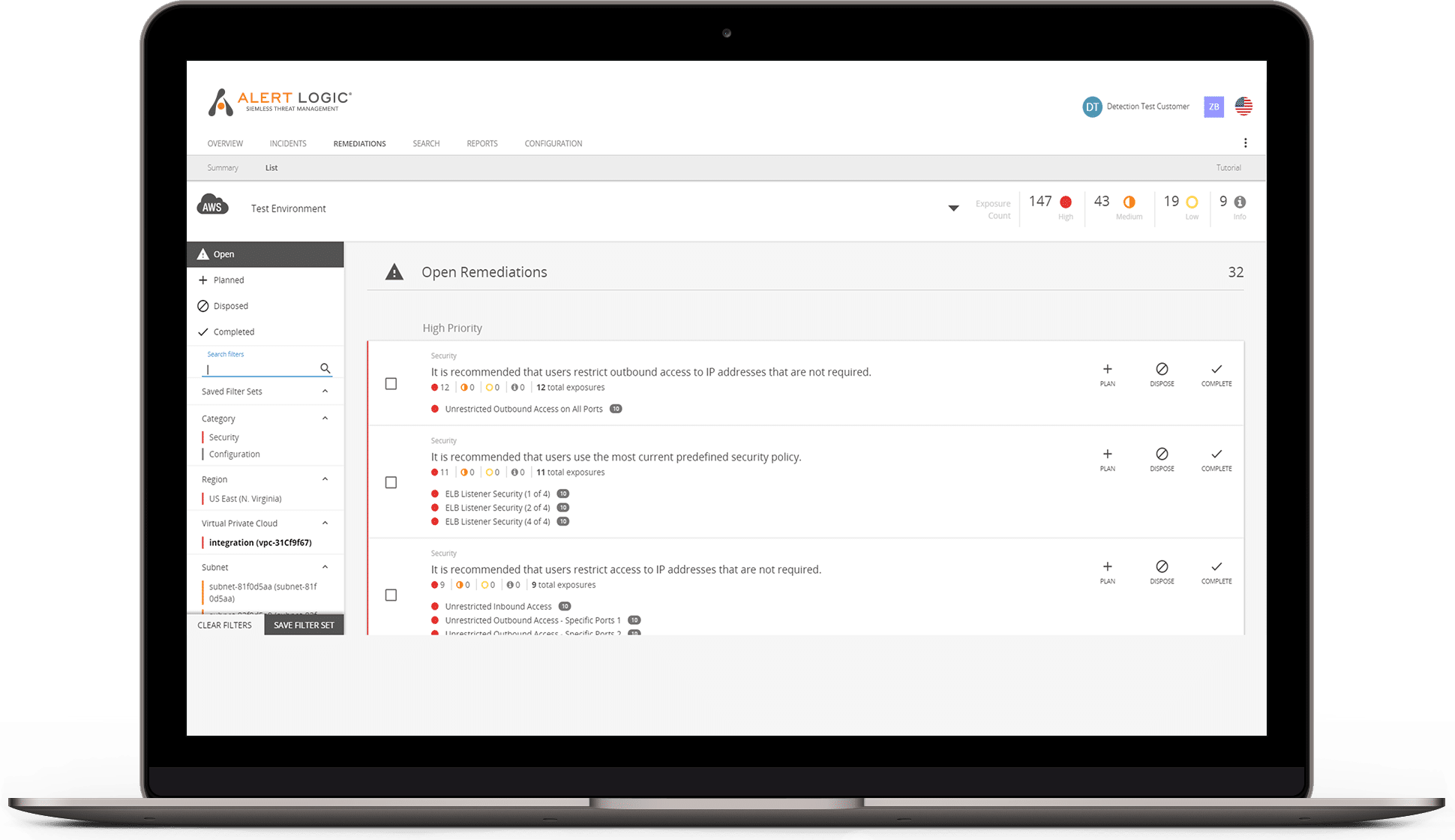Select the Remediations navigation tab
The image size is (1455, 840).
[x=359, y=143]
